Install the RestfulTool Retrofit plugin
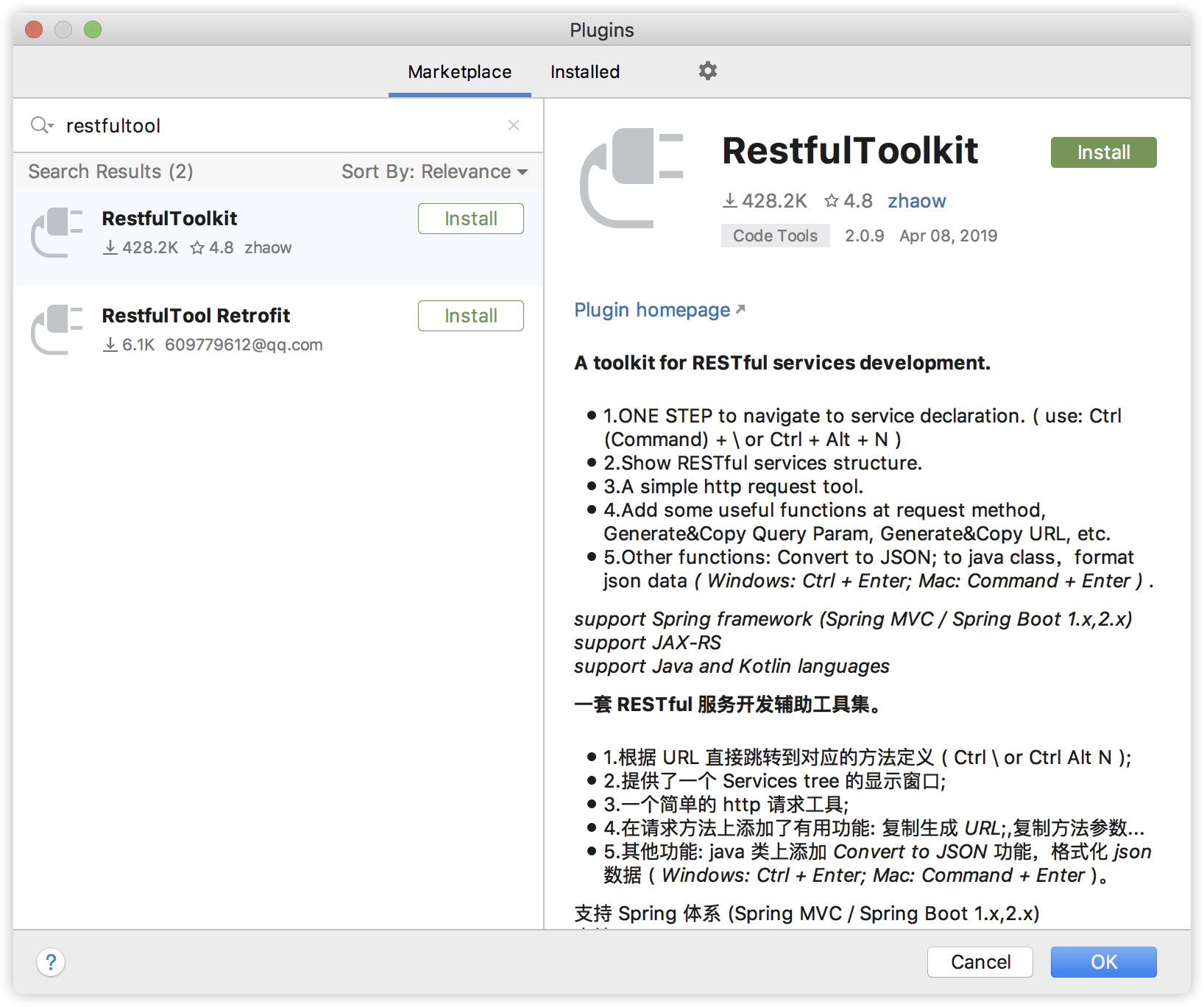The height and width of the screenshot is (1007, 1204). tap(470, 316)
